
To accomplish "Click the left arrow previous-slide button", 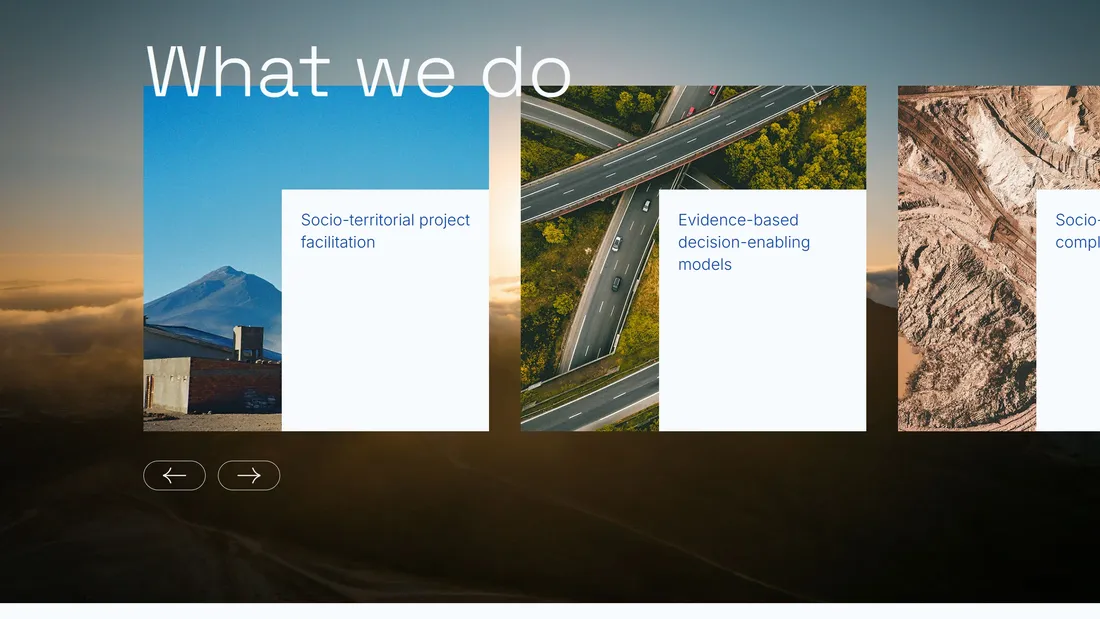I will (174, 476).
